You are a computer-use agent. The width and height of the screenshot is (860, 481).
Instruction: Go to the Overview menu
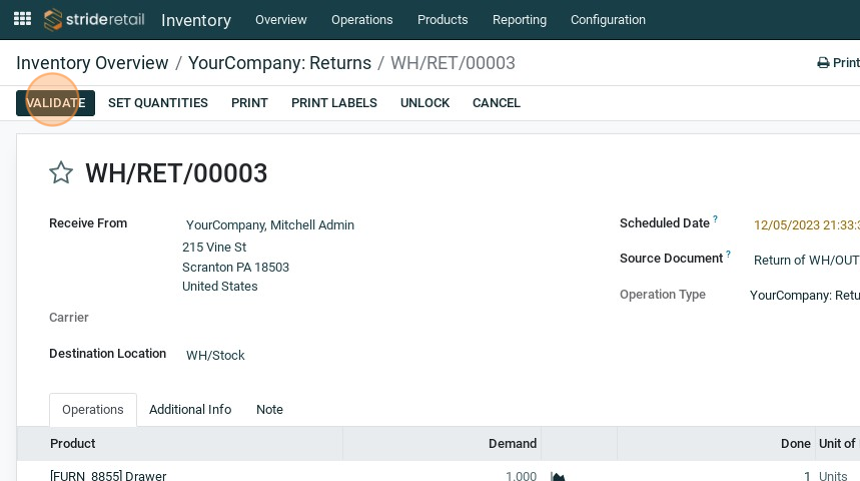(281, 20)
